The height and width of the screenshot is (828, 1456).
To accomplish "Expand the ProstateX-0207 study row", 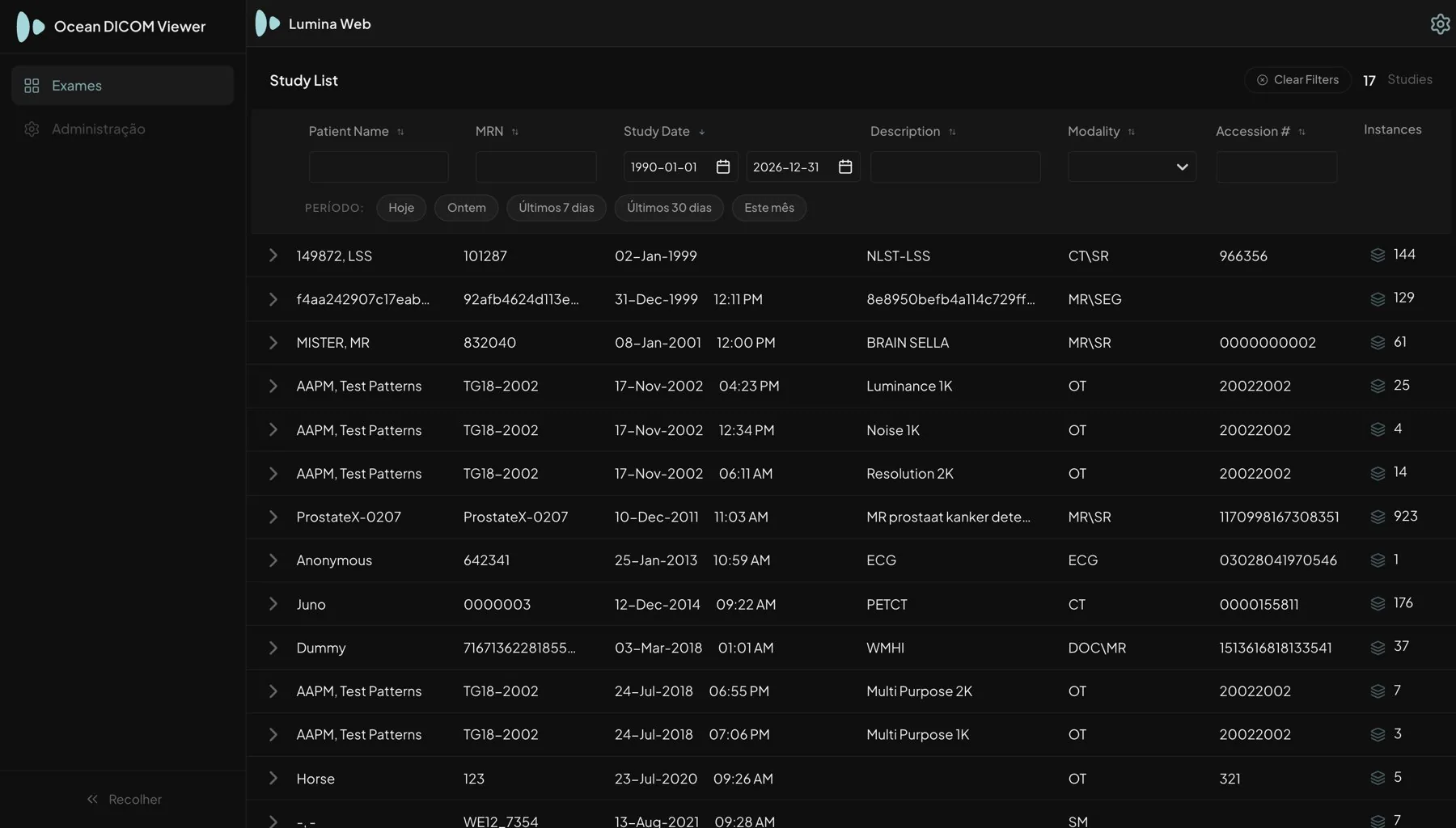I will [x=273, y=517].
